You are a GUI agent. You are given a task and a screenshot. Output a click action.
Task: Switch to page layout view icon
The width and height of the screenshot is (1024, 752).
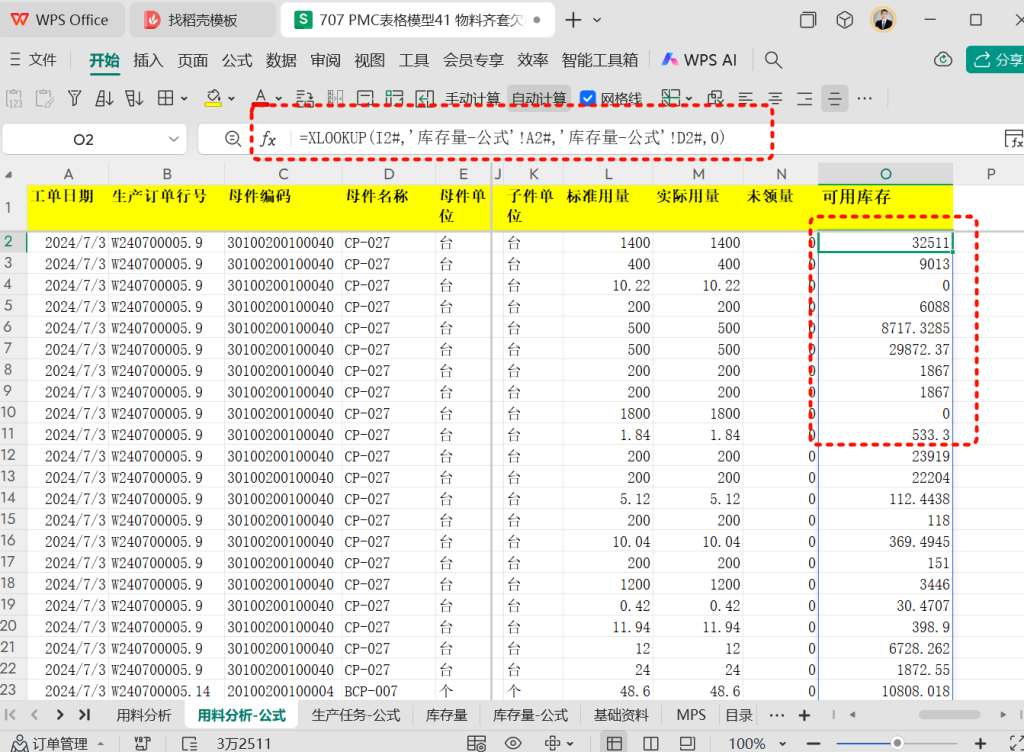tap(650, 743)
